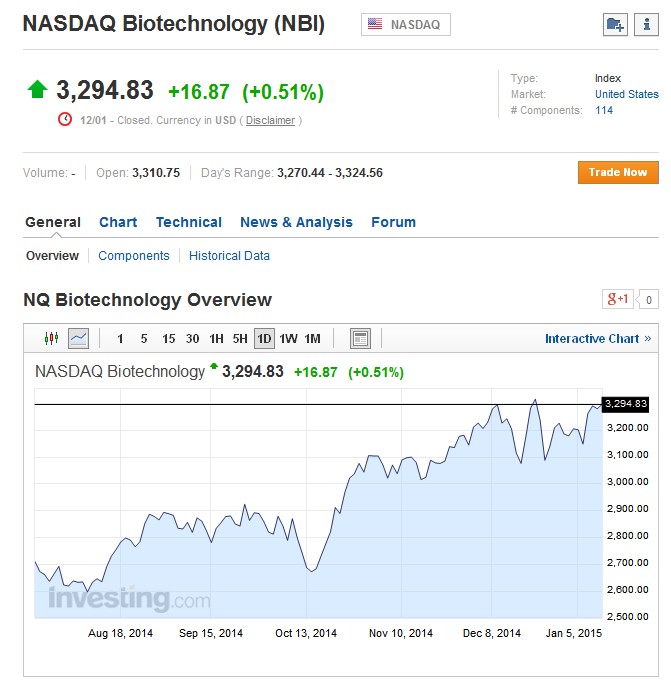Image resolution: width=671 pixels, height=683 pixels.
Task: Click the Index type value
Action: (608, 78)
